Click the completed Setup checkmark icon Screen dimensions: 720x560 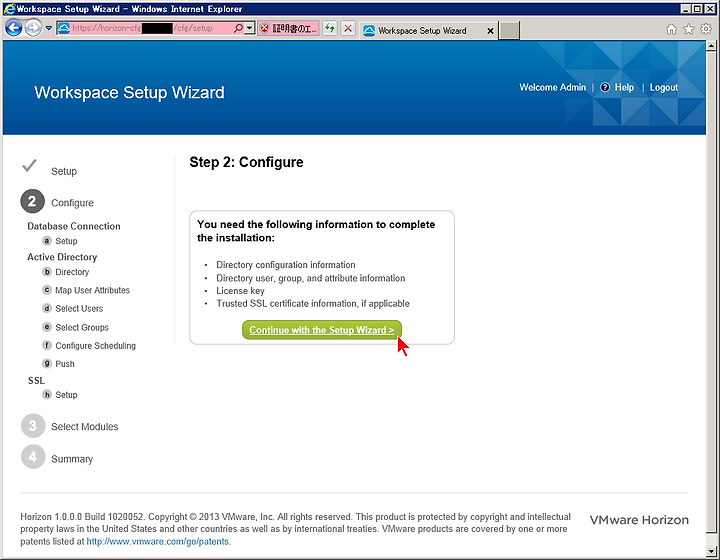click(x=29, y=165)
